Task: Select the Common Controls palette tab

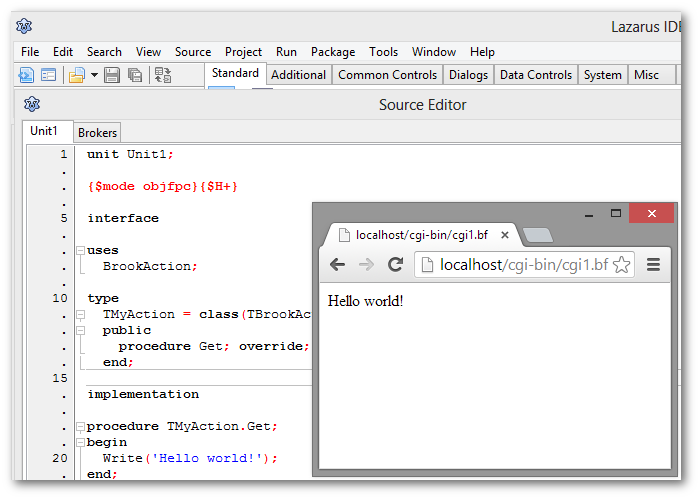Action: point(387,75)
